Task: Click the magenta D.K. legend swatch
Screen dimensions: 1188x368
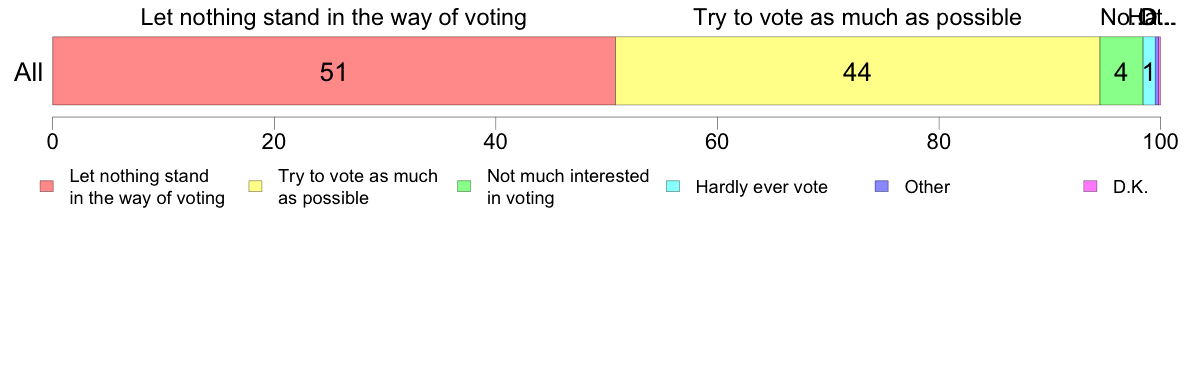Action: (x=1091, y=187)
